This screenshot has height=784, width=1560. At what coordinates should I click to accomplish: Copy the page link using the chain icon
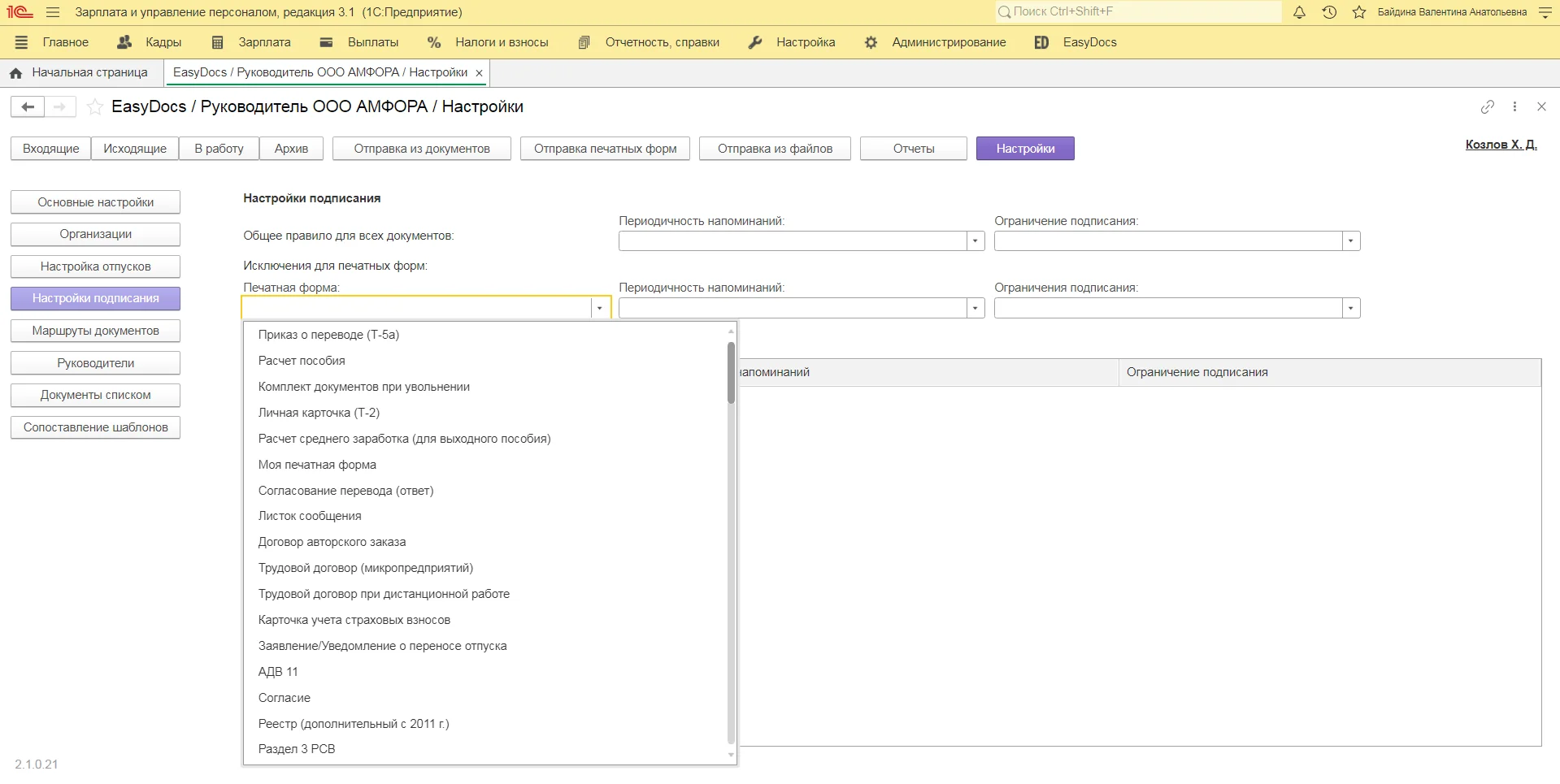1487,106
